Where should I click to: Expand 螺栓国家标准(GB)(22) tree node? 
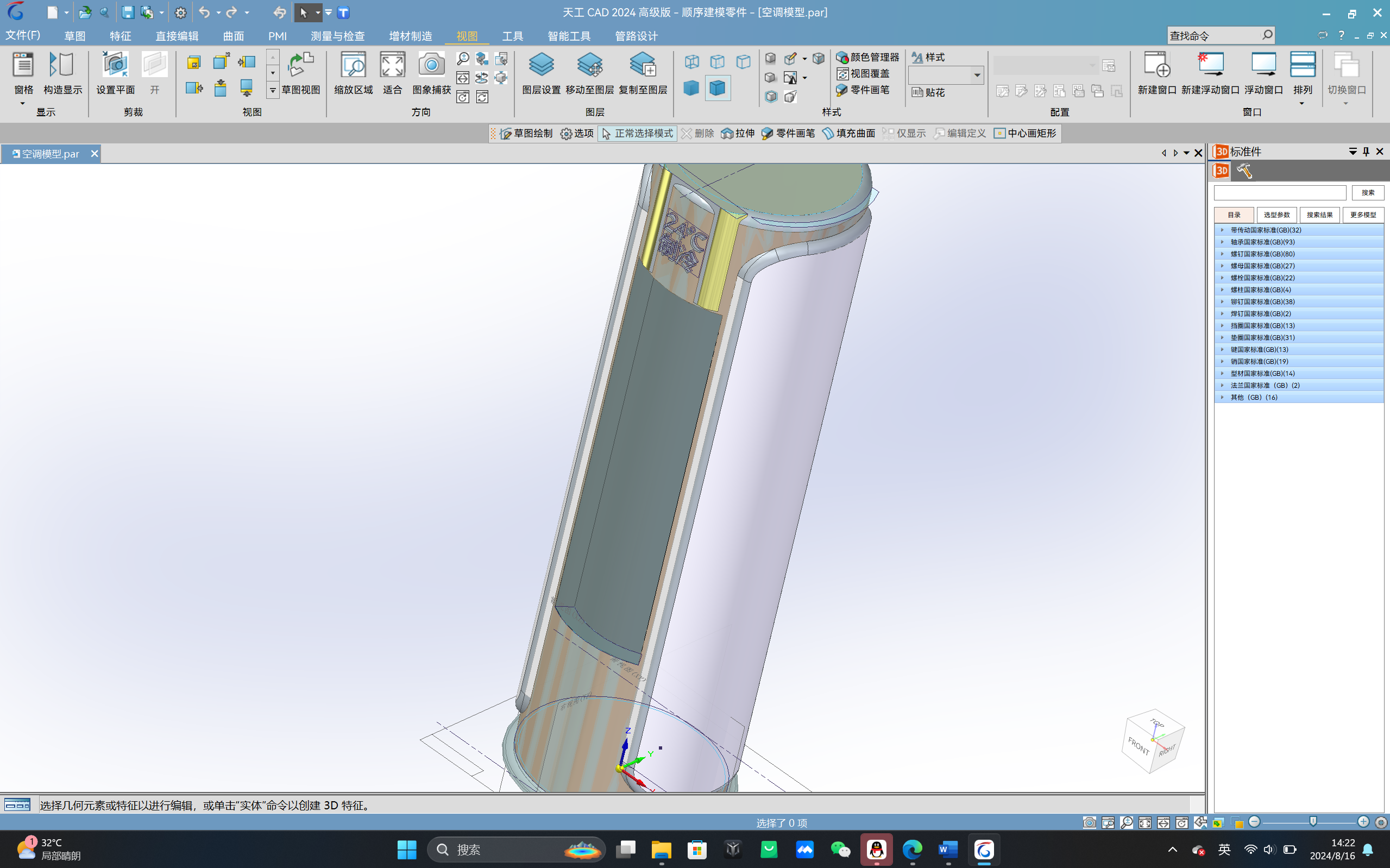pyautogui.click(x=1222, y=278)
